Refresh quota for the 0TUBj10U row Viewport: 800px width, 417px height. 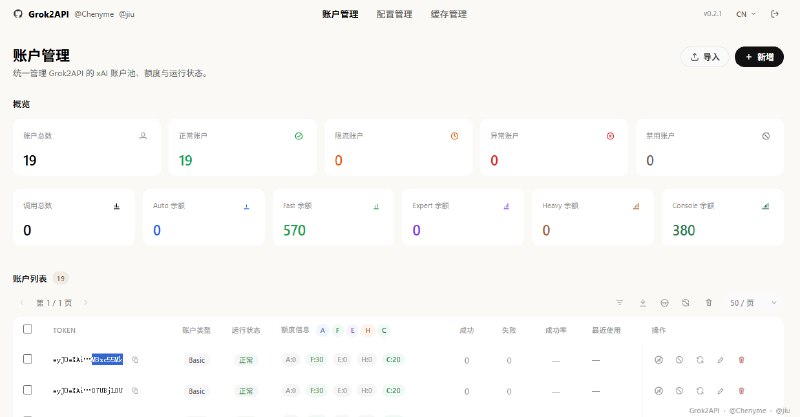(700, 391)
